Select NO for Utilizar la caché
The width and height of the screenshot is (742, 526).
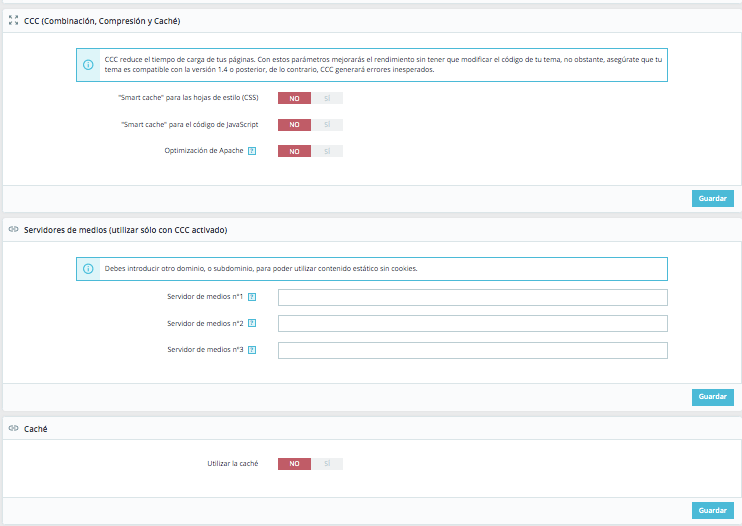[294, 464]
